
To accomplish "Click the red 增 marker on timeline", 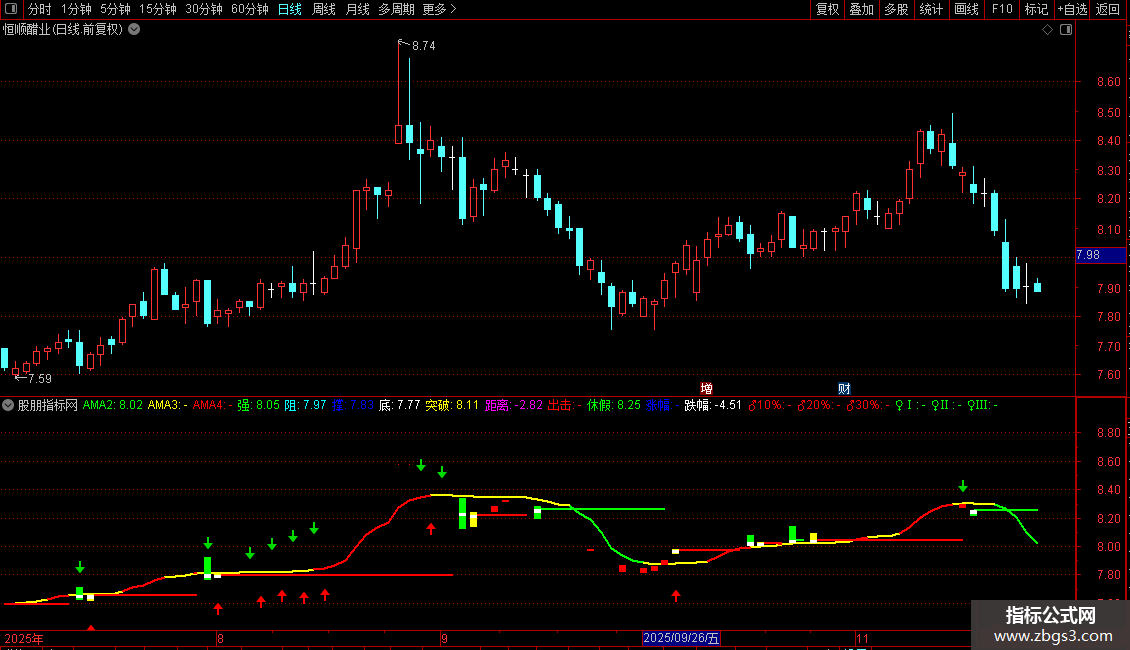I will click(x=706, y=388).
